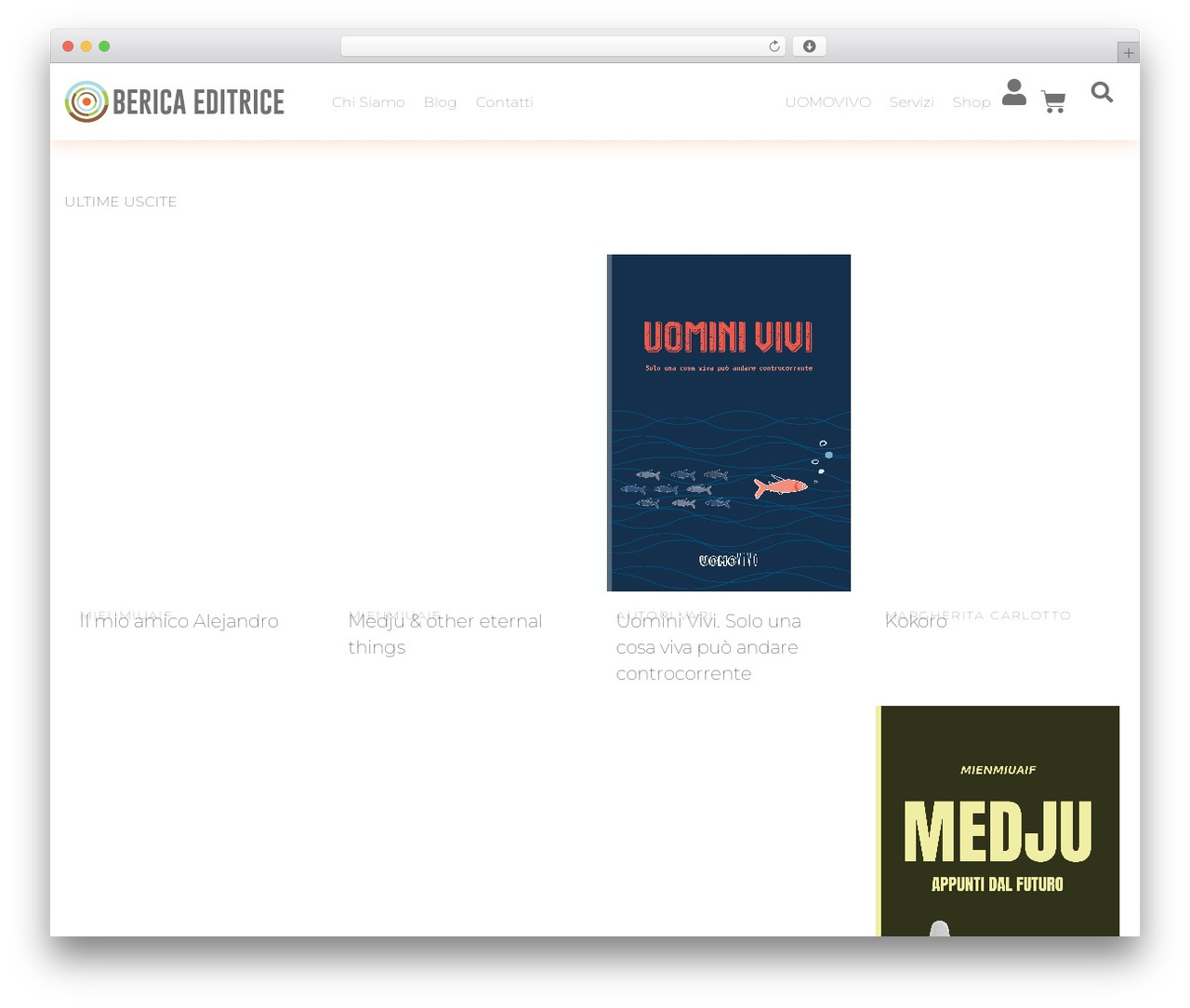Click the Margherita Carlotto author label
The width and height of the screenshot is (1190, 1008).
point(979,616)
